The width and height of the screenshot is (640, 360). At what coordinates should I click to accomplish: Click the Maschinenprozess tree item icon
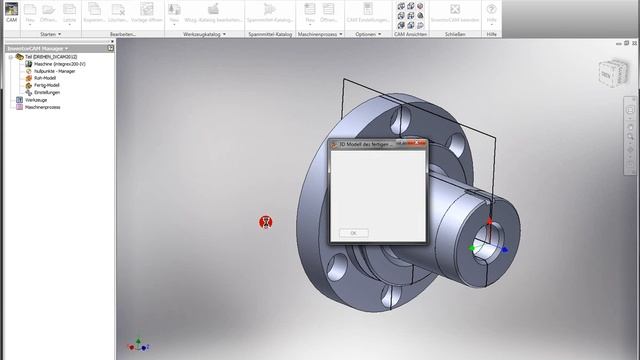[x=19, y=107]
